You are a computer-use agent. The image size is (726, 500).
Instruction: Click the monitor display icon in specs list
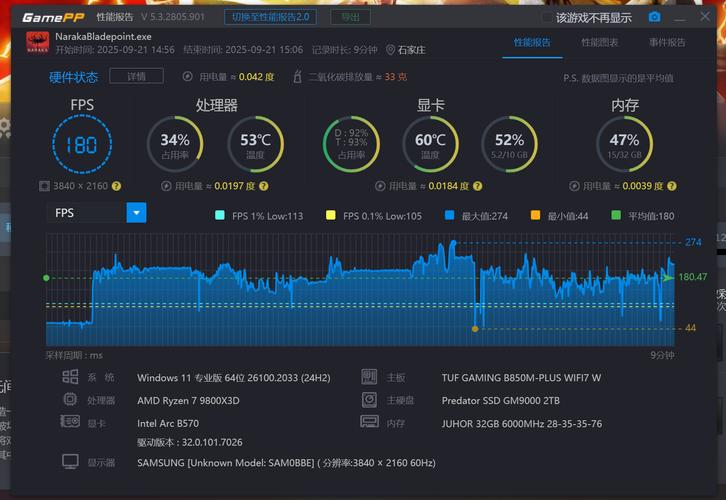[x=70, y=462]
